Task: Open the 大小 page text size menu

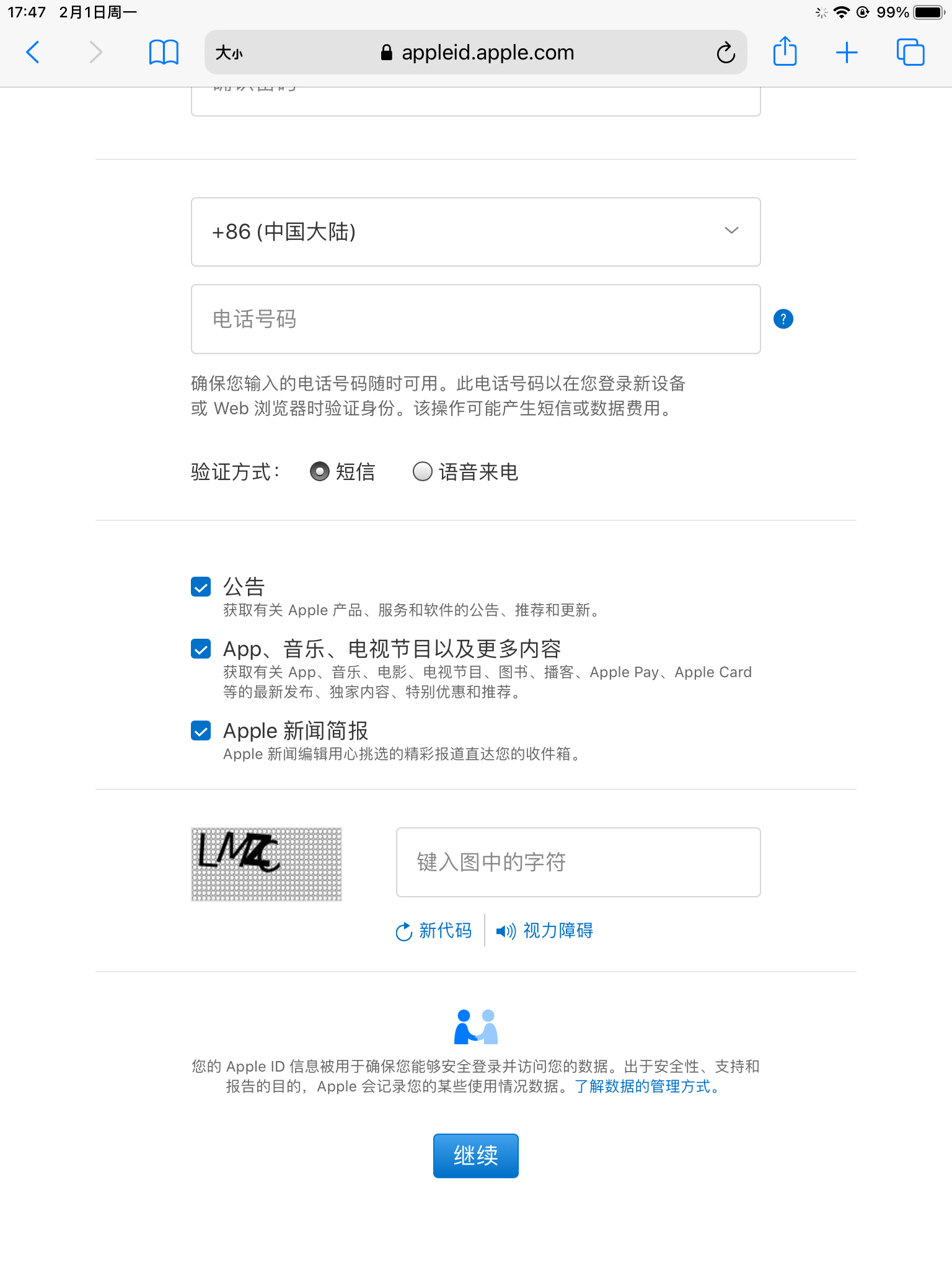Action: pos(229,53)
